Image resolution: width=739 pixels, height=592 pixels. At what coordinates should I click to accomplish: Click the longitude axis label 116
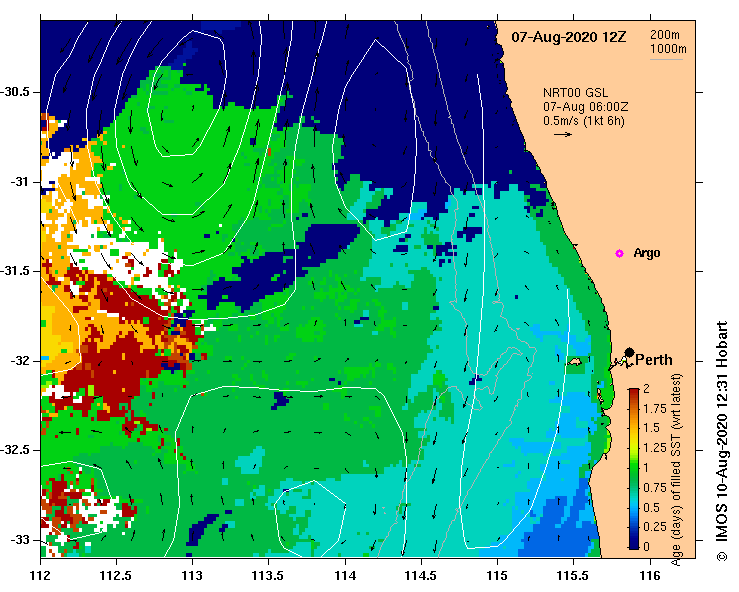(650, 576)
